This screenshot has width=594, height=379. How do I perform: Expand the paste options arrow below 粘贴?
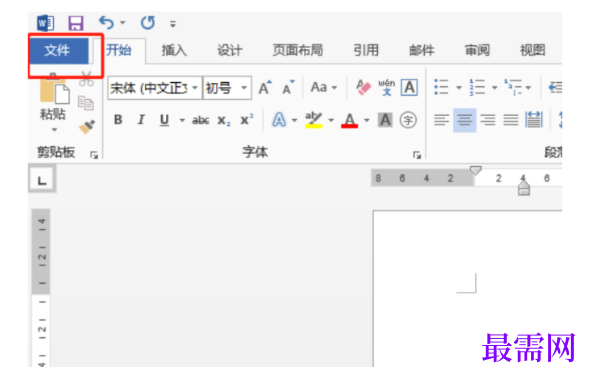click(55, 130)
